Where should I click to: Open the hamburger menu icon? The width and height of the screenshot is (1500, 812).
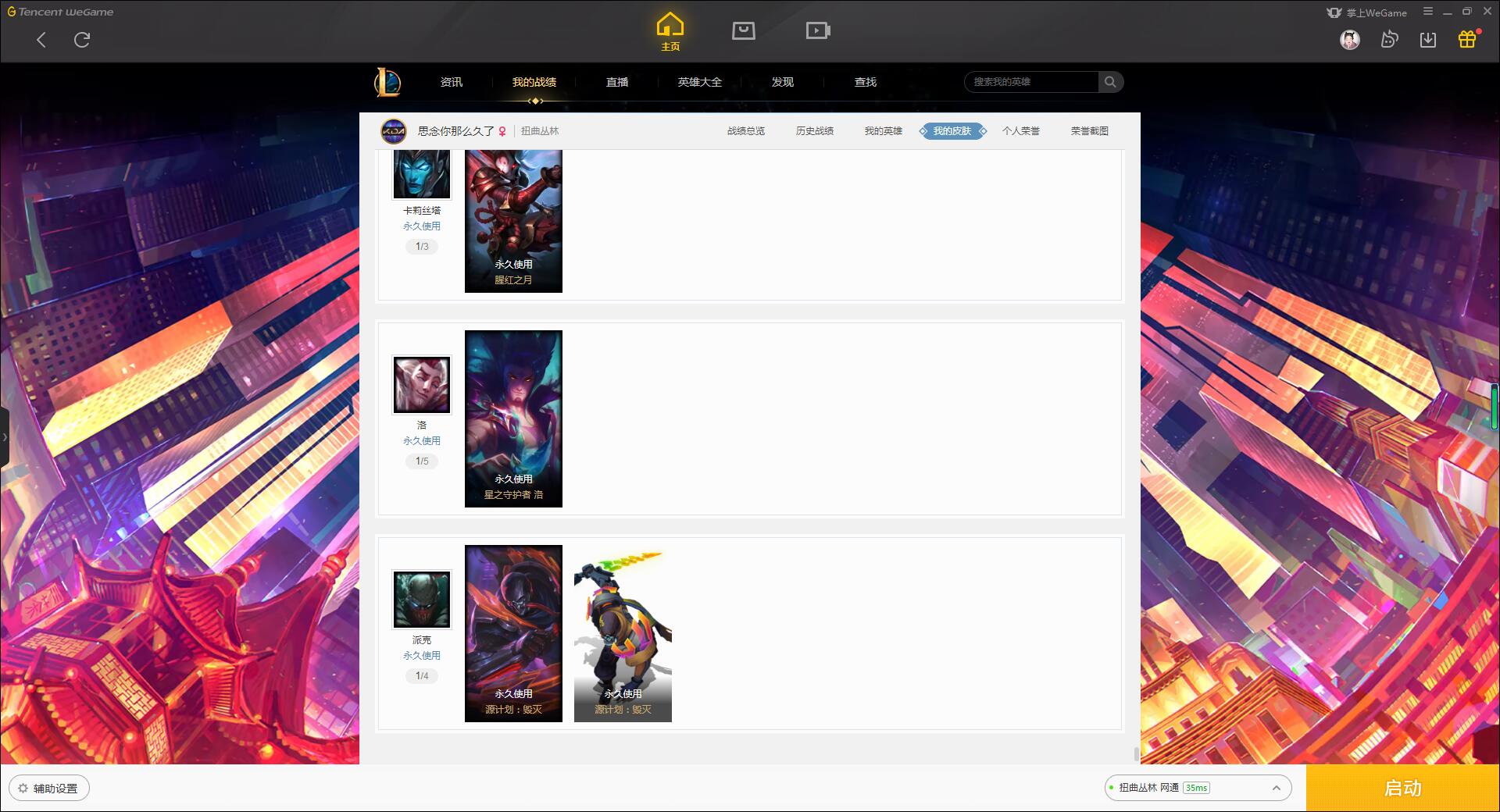click(1428, 12)
